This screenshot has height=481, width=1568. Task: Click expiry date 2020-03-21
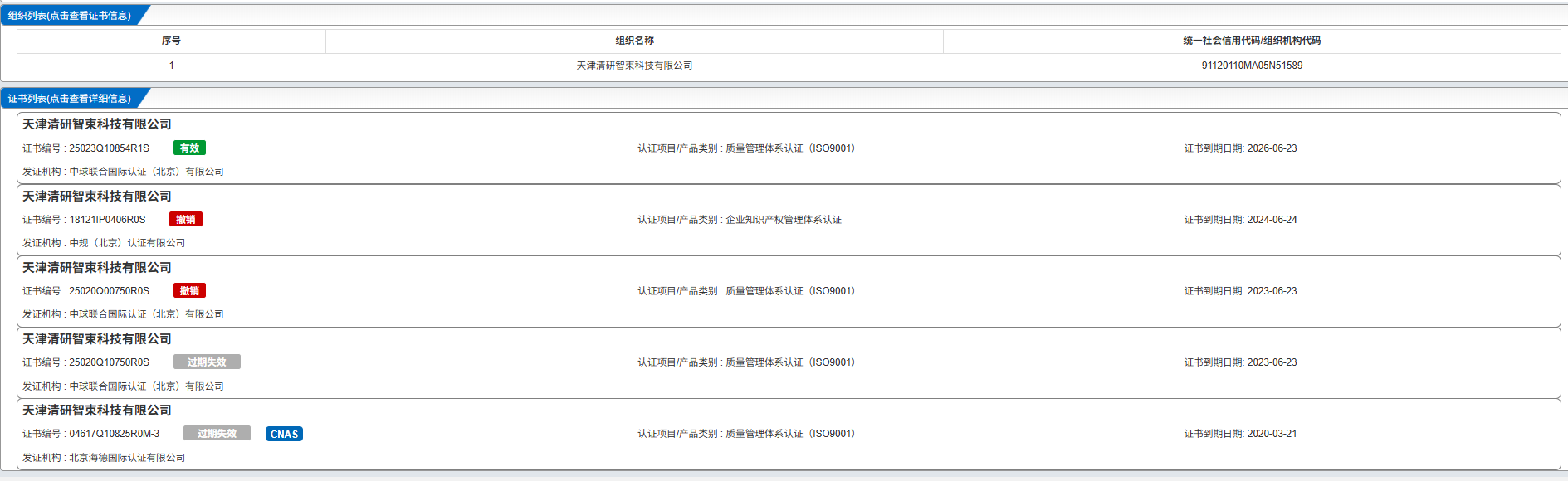point(1272,434)
